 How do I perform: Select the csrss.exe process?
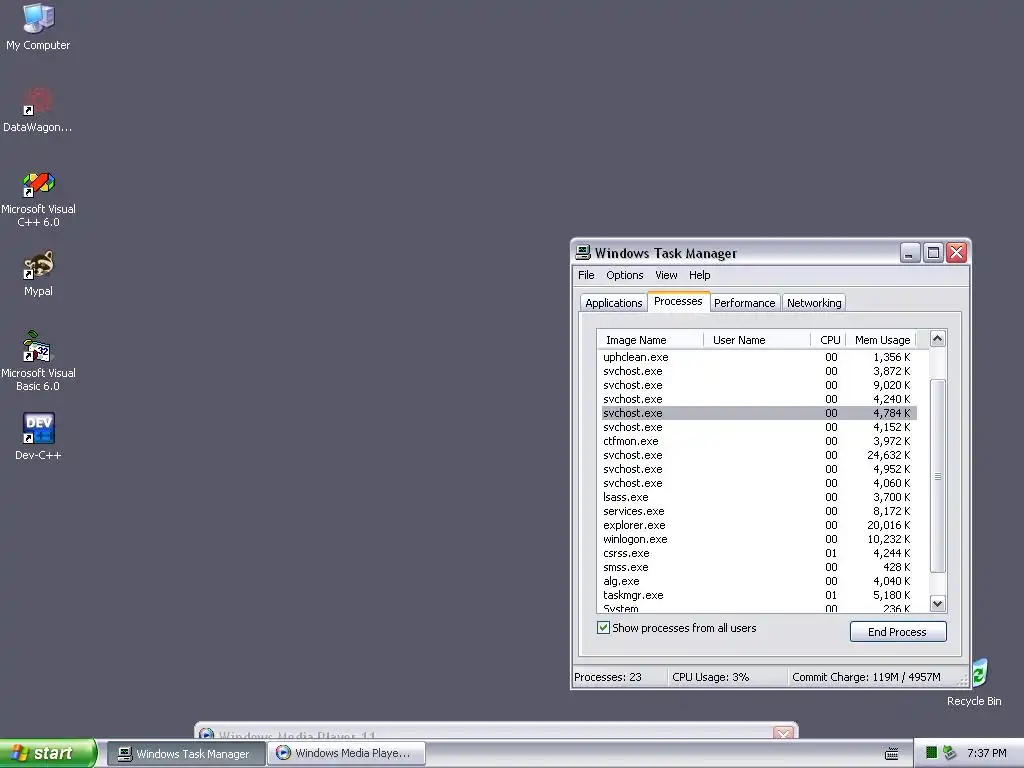click(759, 553)
